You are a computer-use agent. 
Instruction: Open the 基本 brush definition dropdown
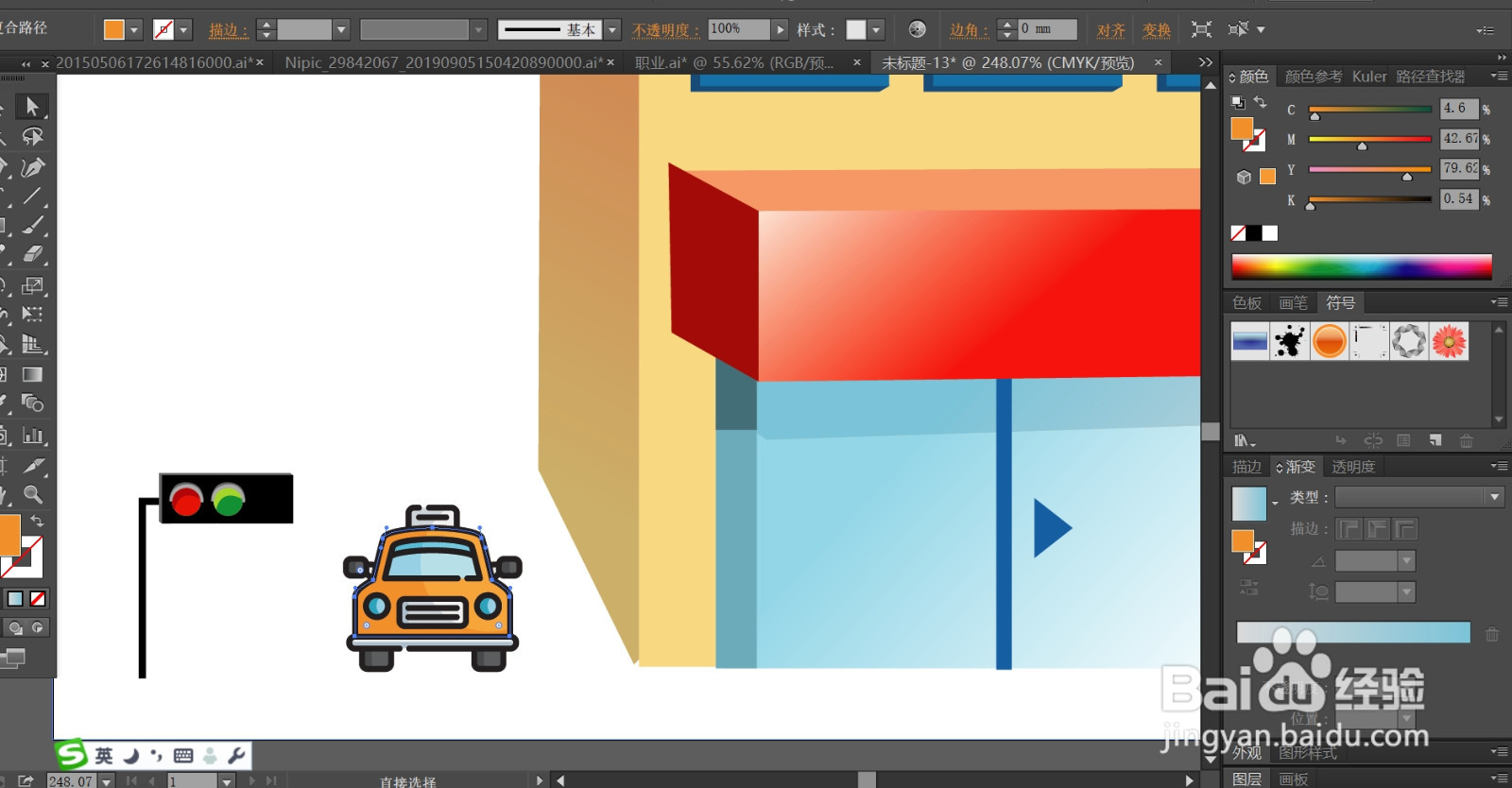612,30
